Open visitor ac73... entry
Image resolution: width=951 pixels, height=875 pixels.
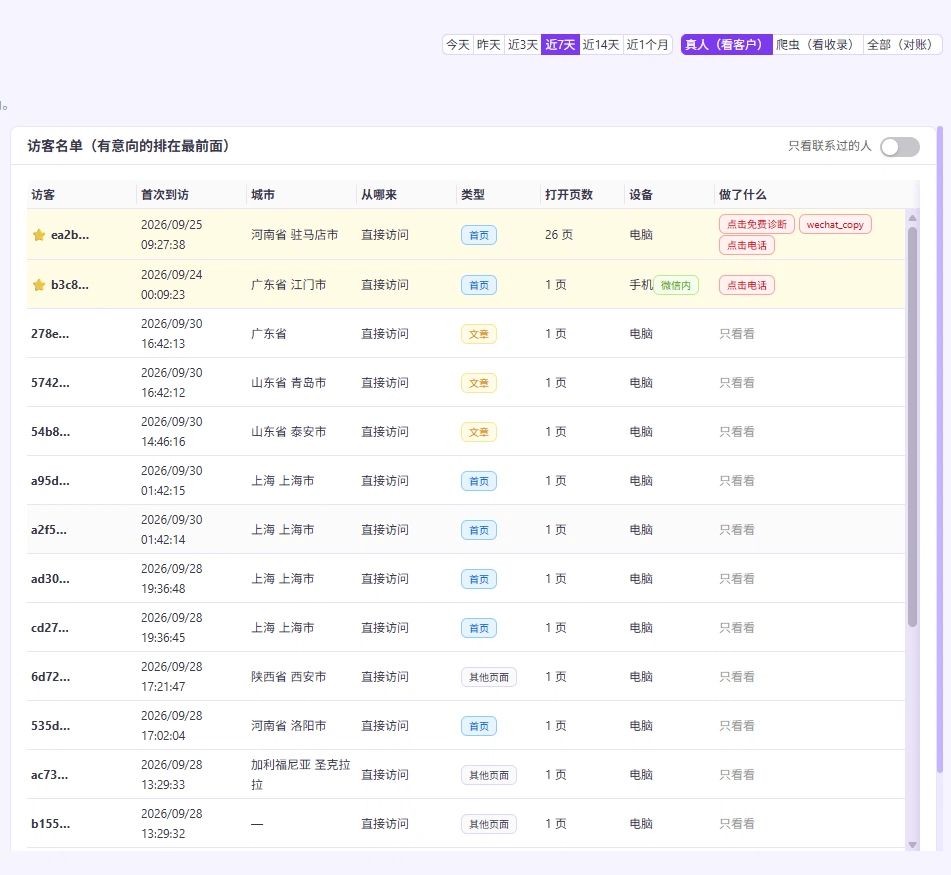point(50,775)
